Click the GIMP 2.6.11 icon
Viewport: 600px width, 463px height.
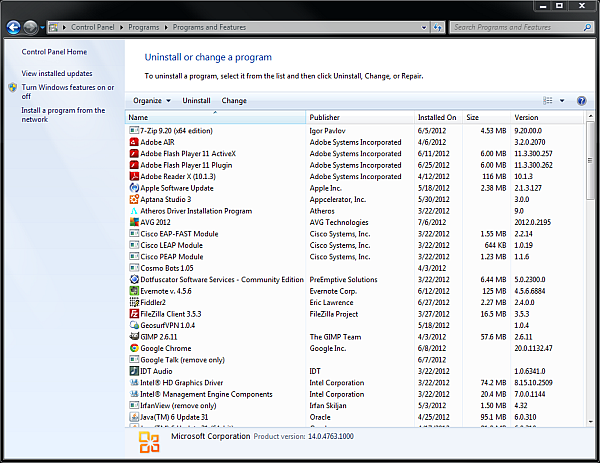134,337
